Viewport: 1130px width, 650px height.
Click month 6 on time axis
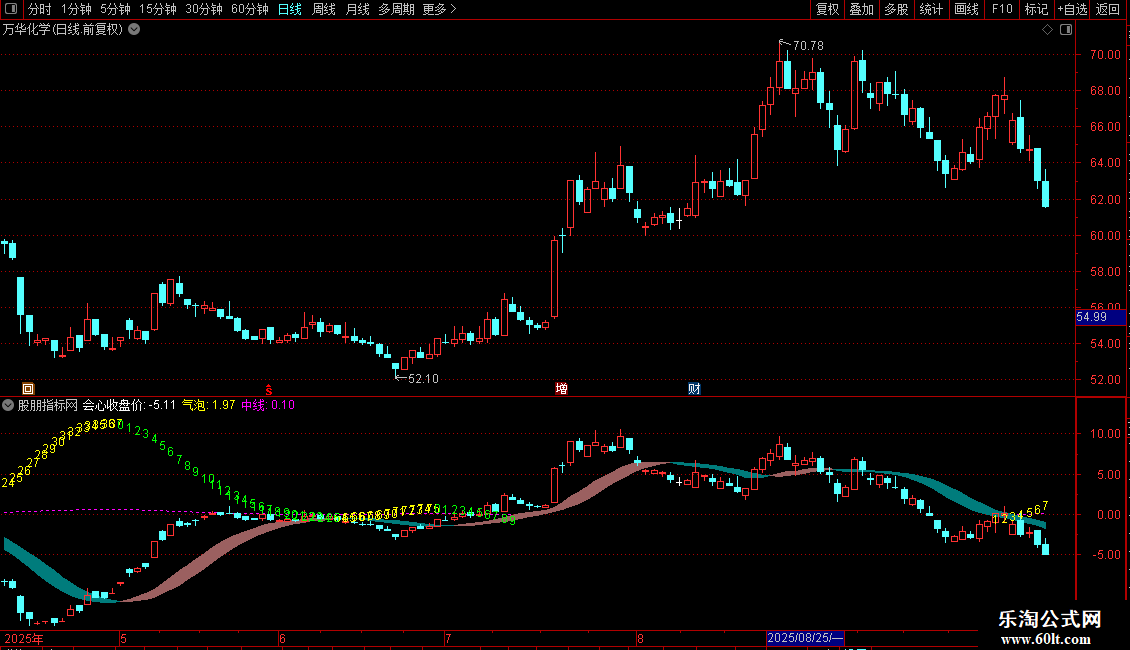282,638
